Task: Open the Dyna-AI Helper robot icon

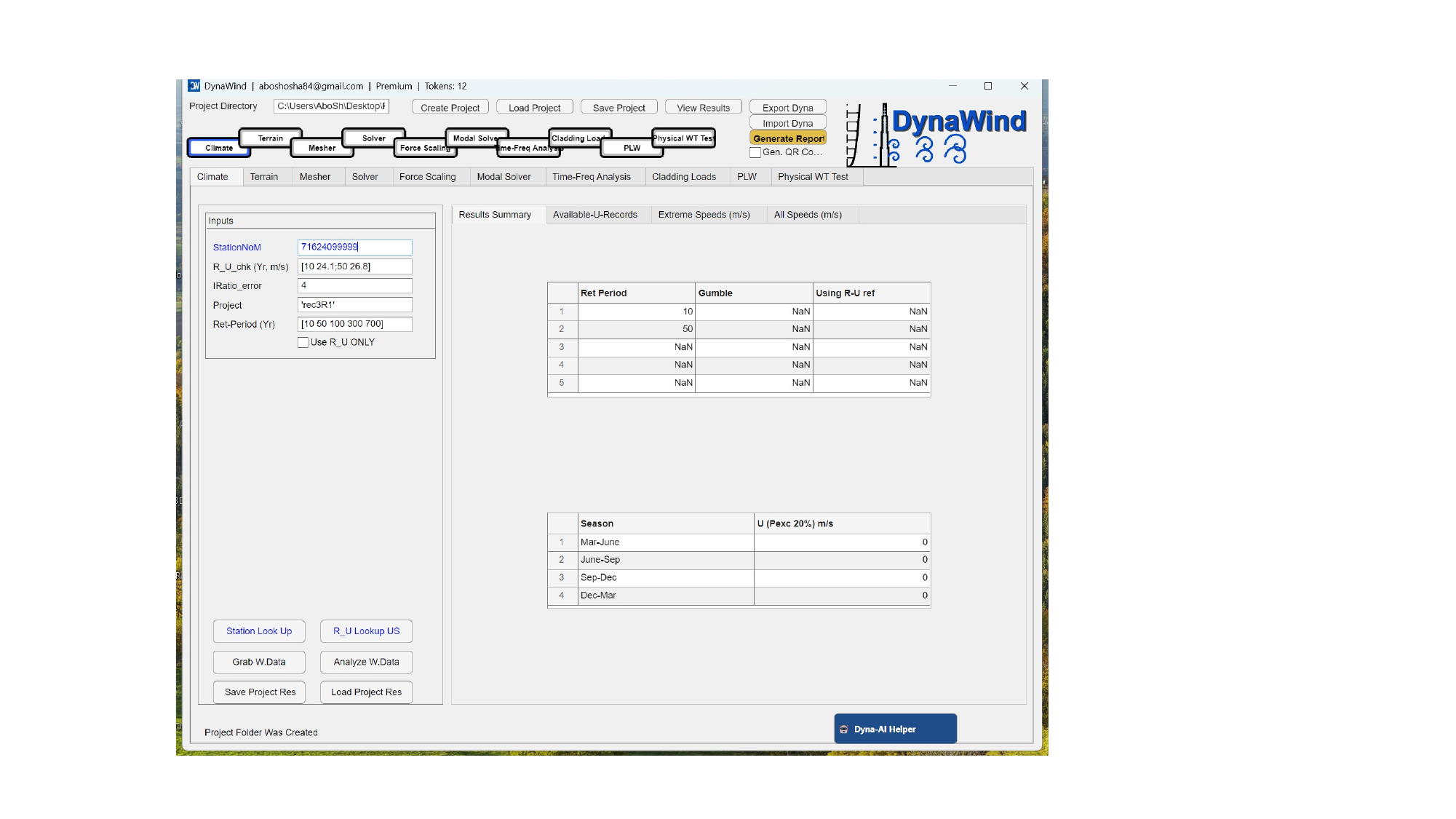Action: click(x=844, y=729)
